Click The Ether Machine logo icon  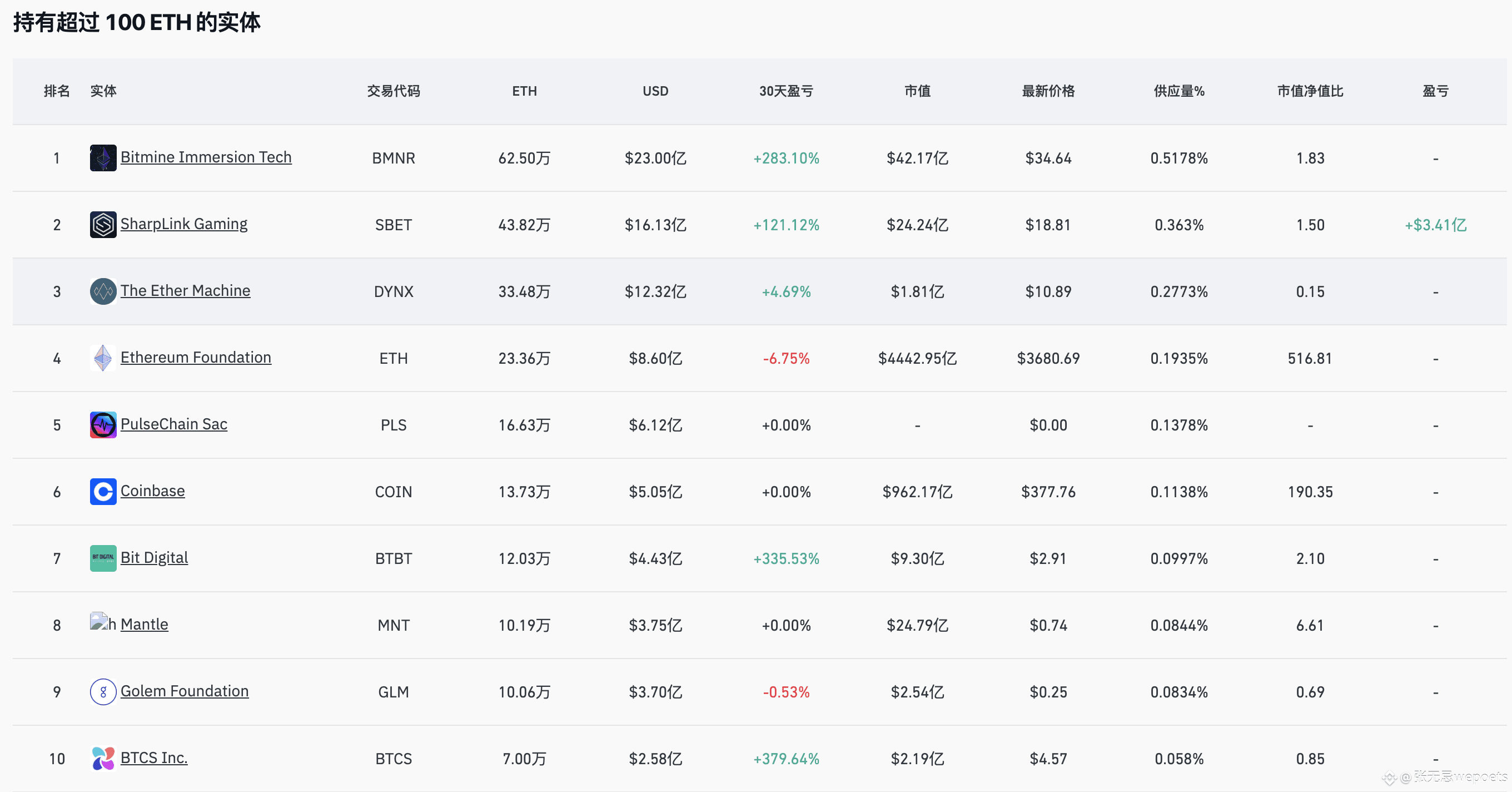coord(103,291)
